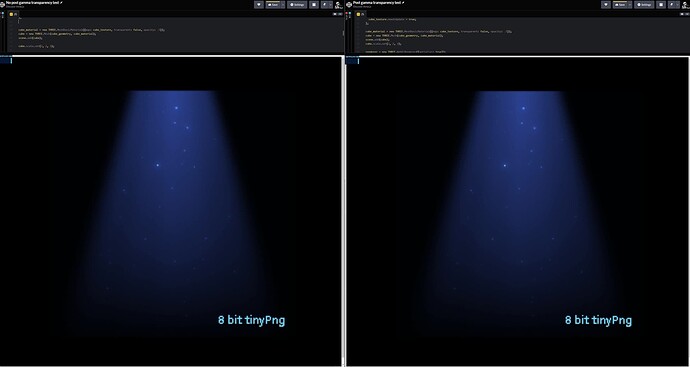Expand Save options arrow in left pen

coord(283,4)
